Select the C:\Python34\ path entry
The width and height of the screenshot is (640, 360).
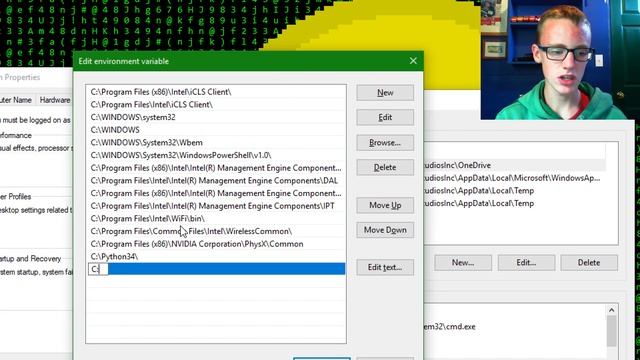(216, 256)
